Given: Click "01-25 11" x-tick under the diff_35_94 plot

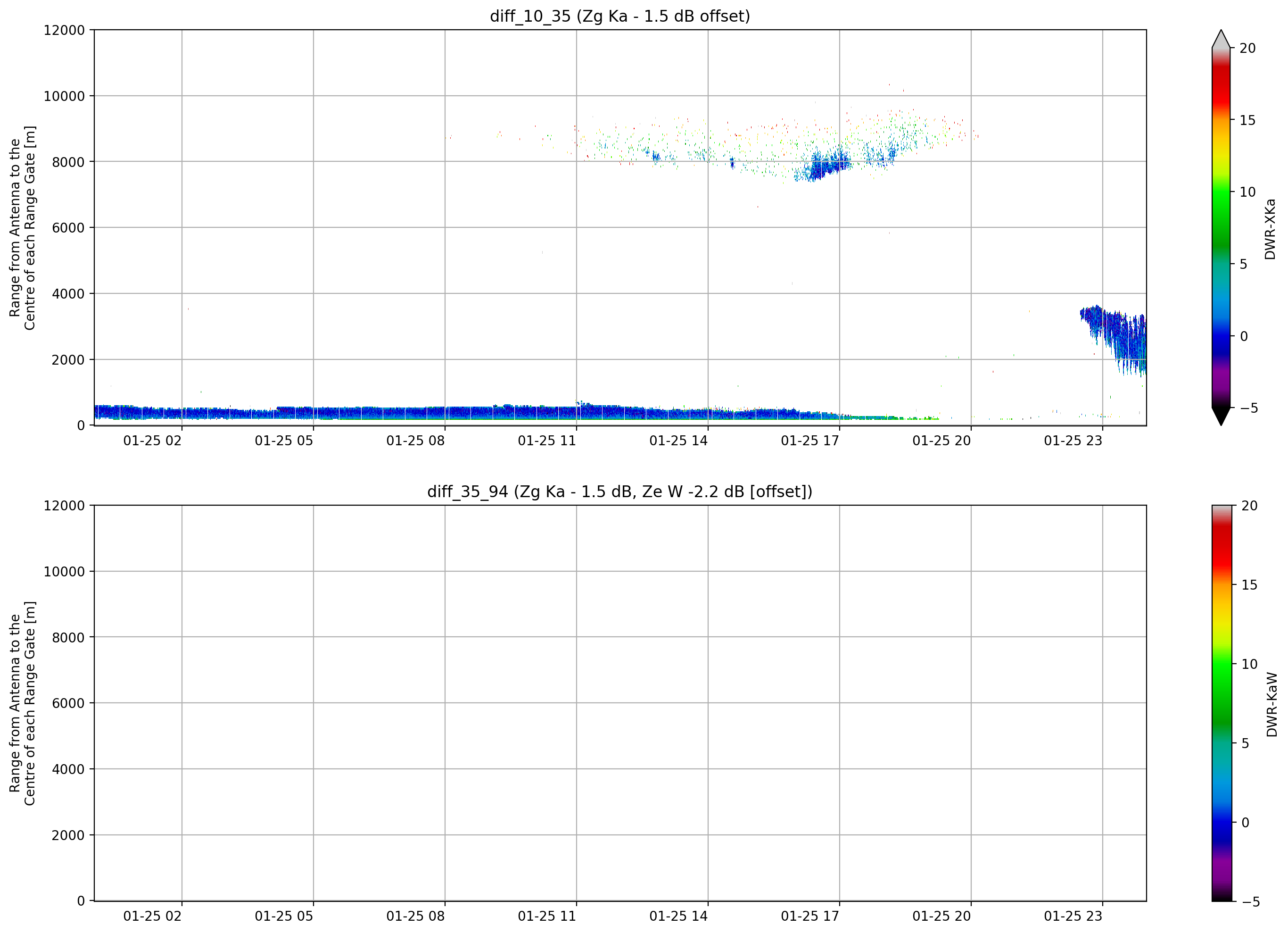Looking at the screenshot, I should point(547,916).
